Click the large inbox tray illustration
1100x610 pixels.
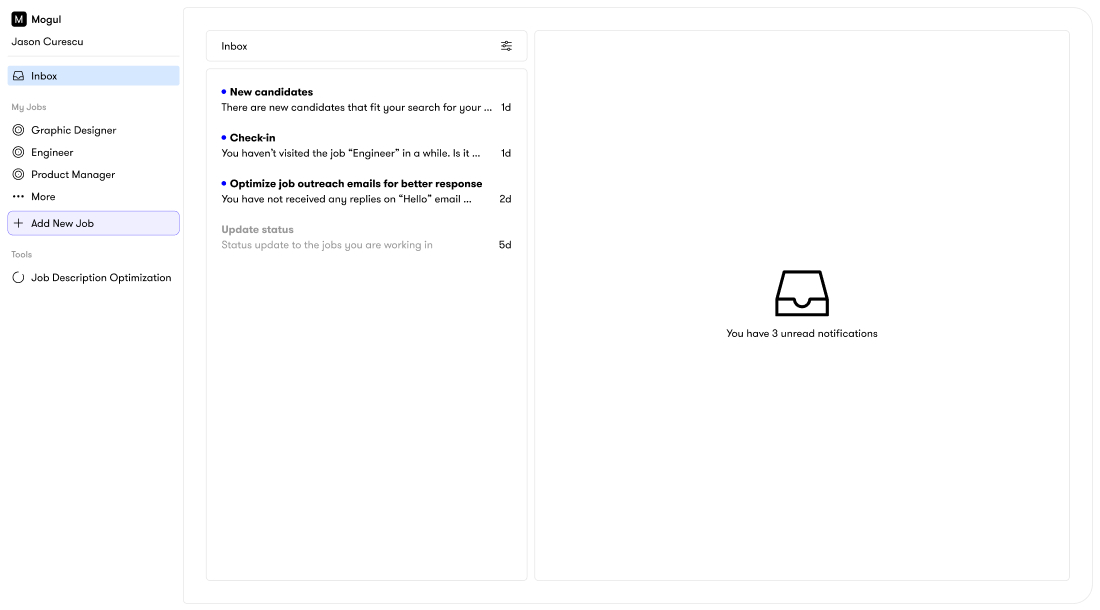800,292
